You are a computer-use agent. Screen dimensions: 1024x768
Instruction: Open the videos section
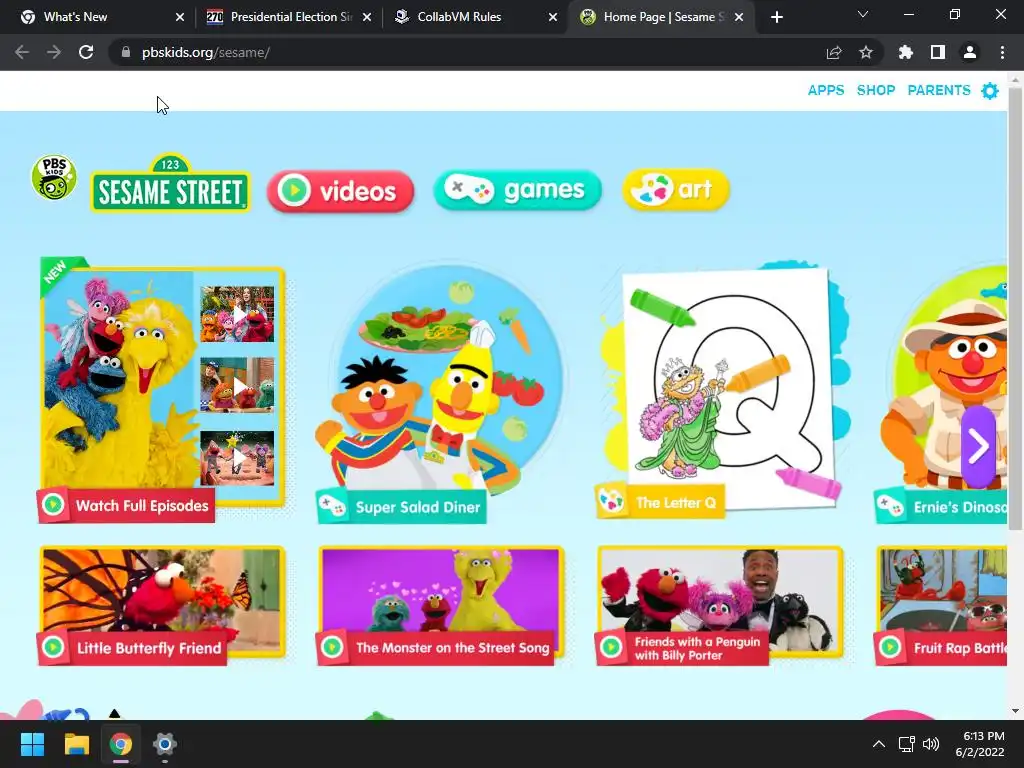click(x=340, y=191)
